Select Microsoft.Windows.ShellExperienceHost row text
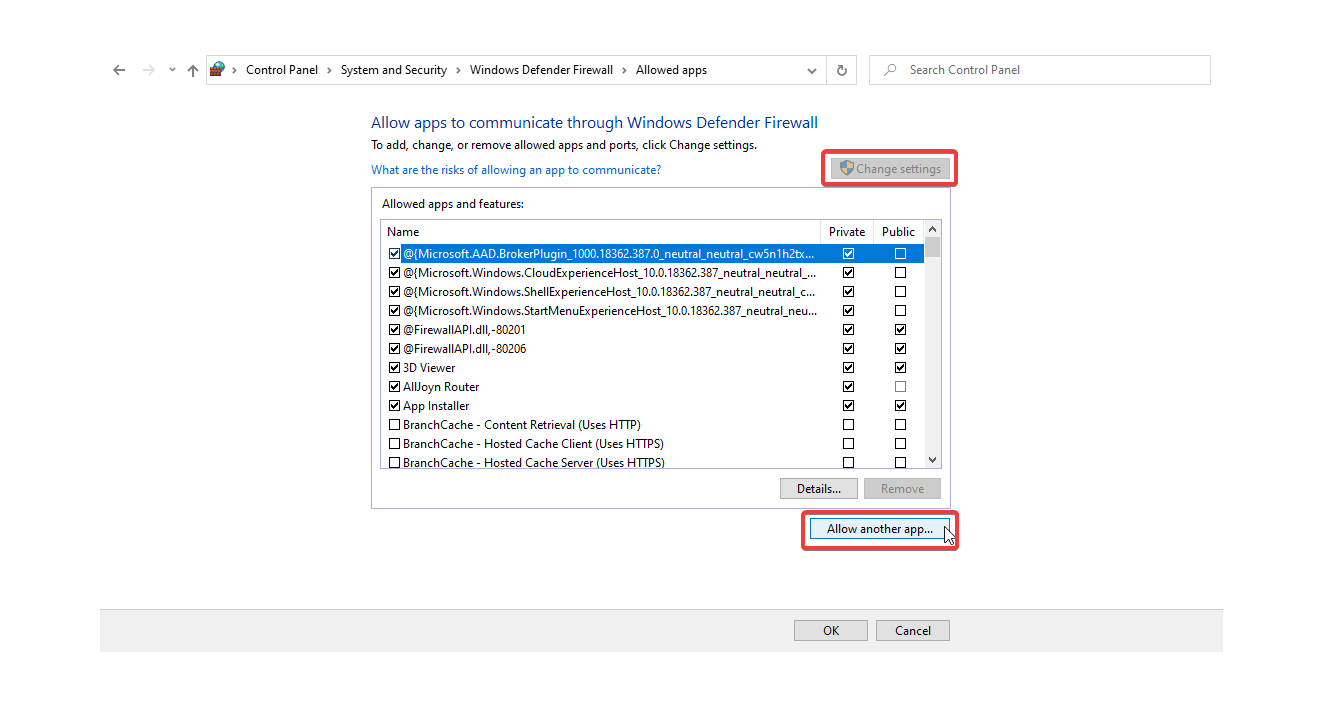 (609, 292)
